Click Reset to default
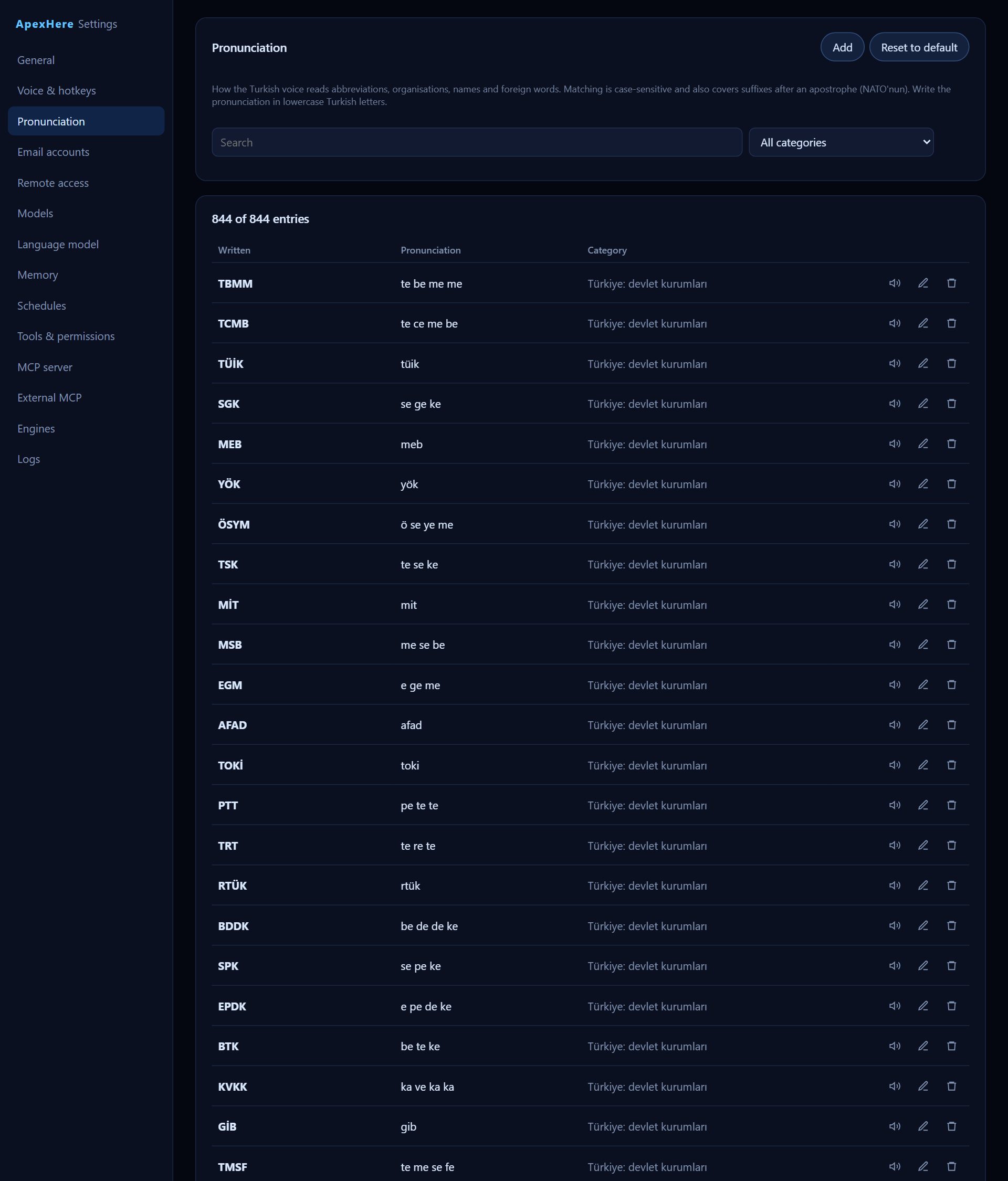This screenshot has width=1008, height=1181. tap(919, 47)
